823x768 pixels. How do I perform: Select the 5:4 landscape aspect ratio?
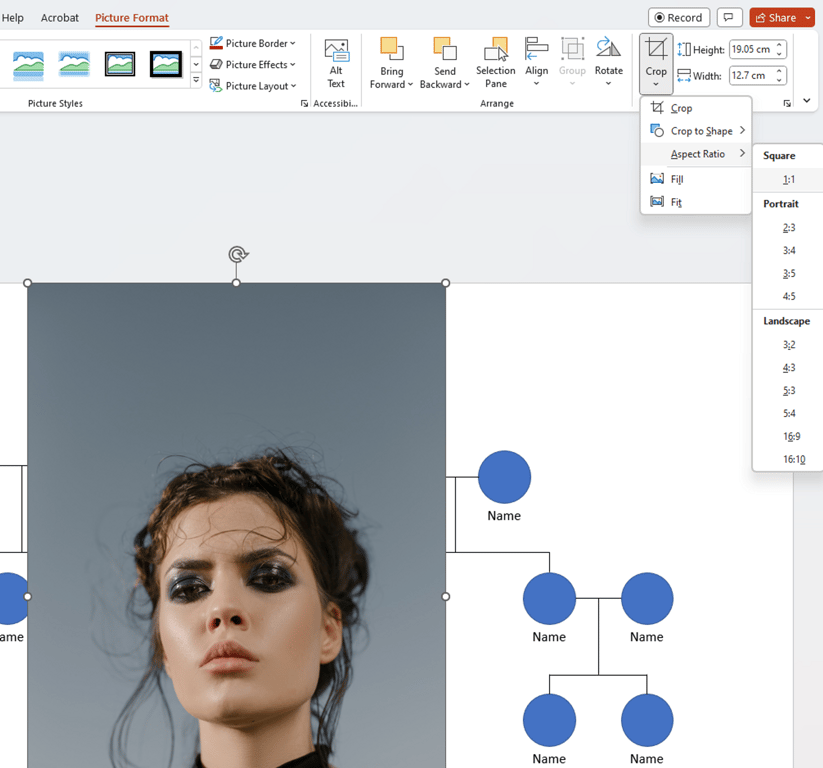coord(788,413)
